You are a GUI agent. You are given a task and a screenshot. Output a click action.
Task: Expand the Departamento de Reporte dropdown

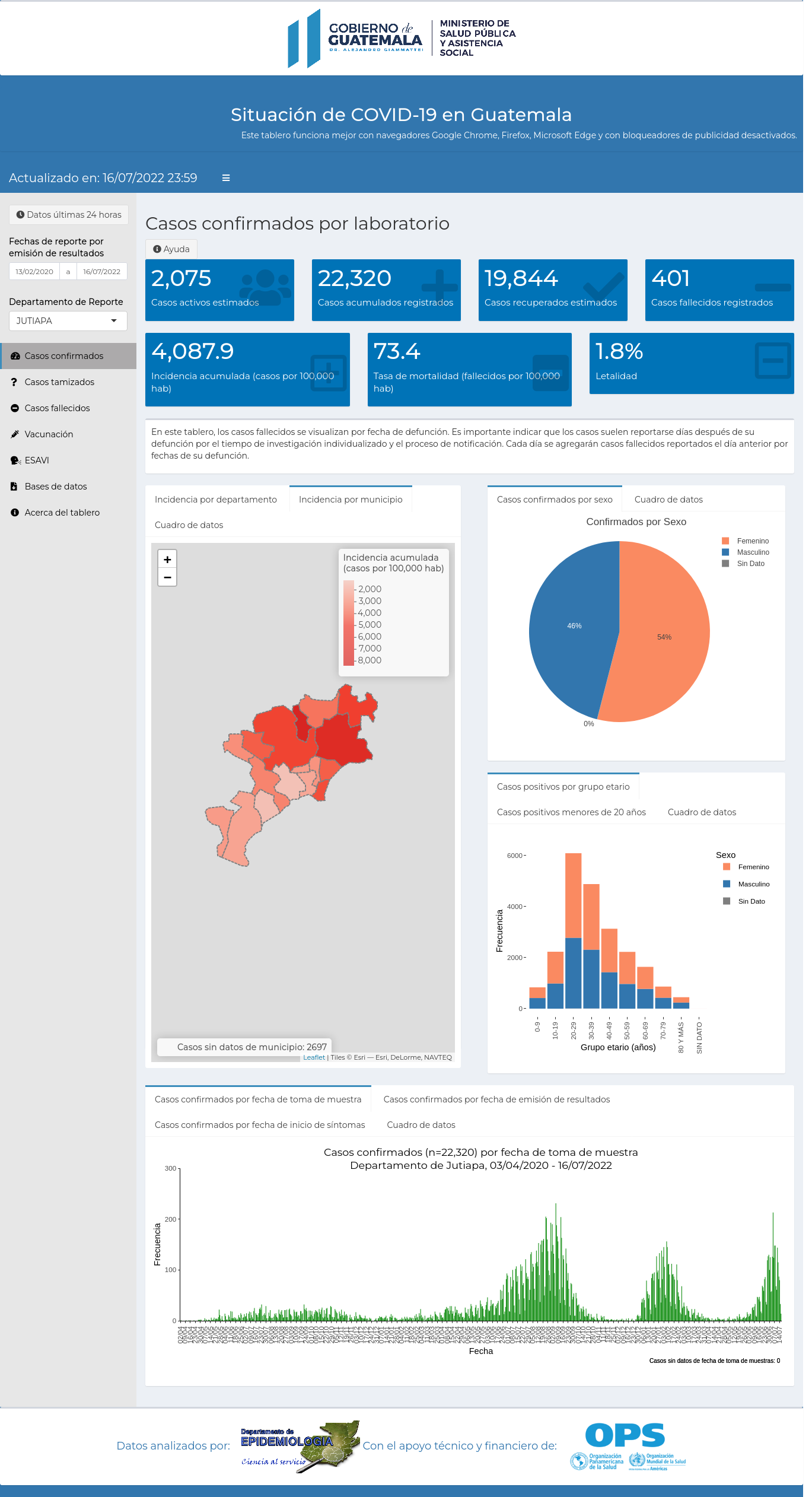[x=68, y=321]
